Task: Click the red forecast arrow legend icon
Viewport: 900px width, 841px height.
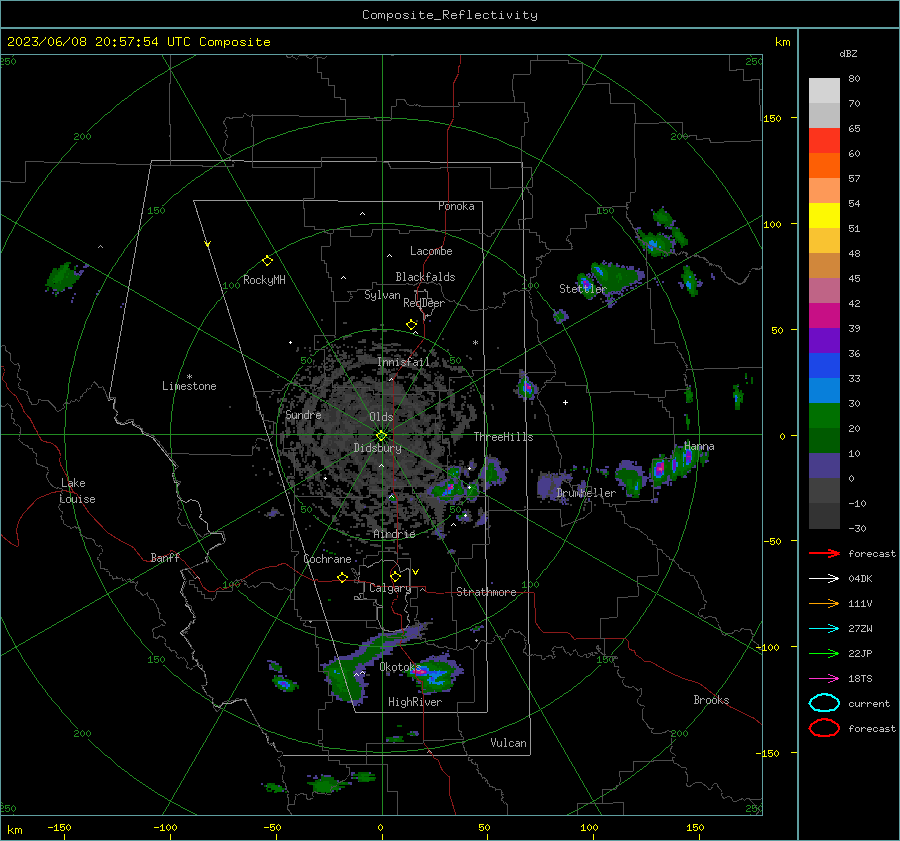Action: click(x=824, y=553)
